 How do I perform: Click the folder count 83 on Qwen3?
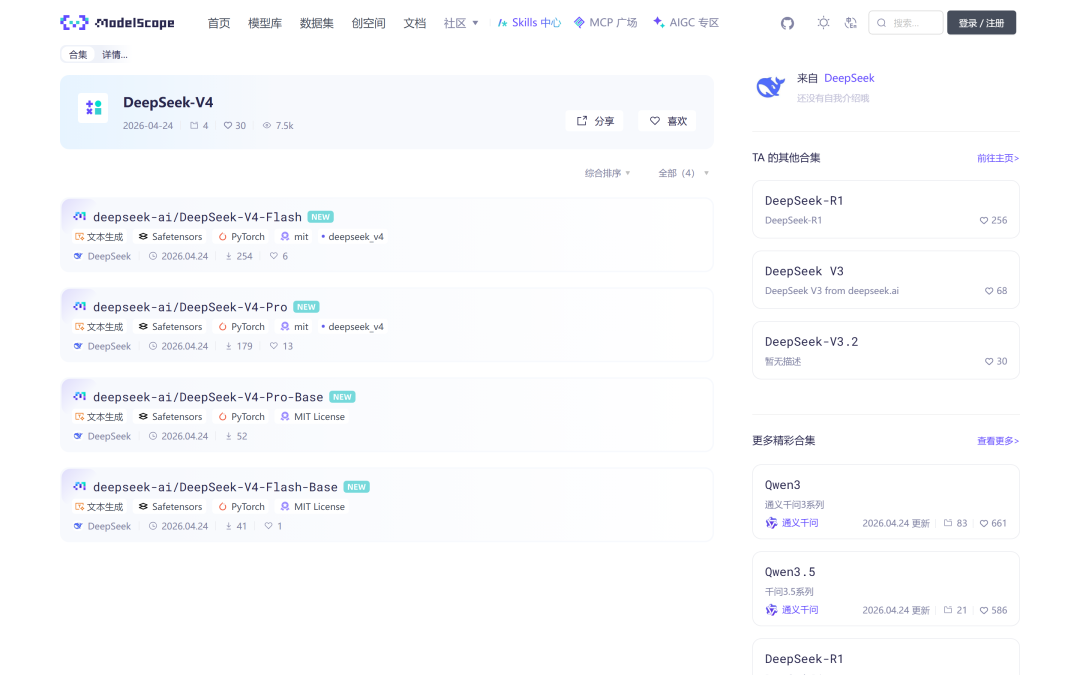[955, 523]
